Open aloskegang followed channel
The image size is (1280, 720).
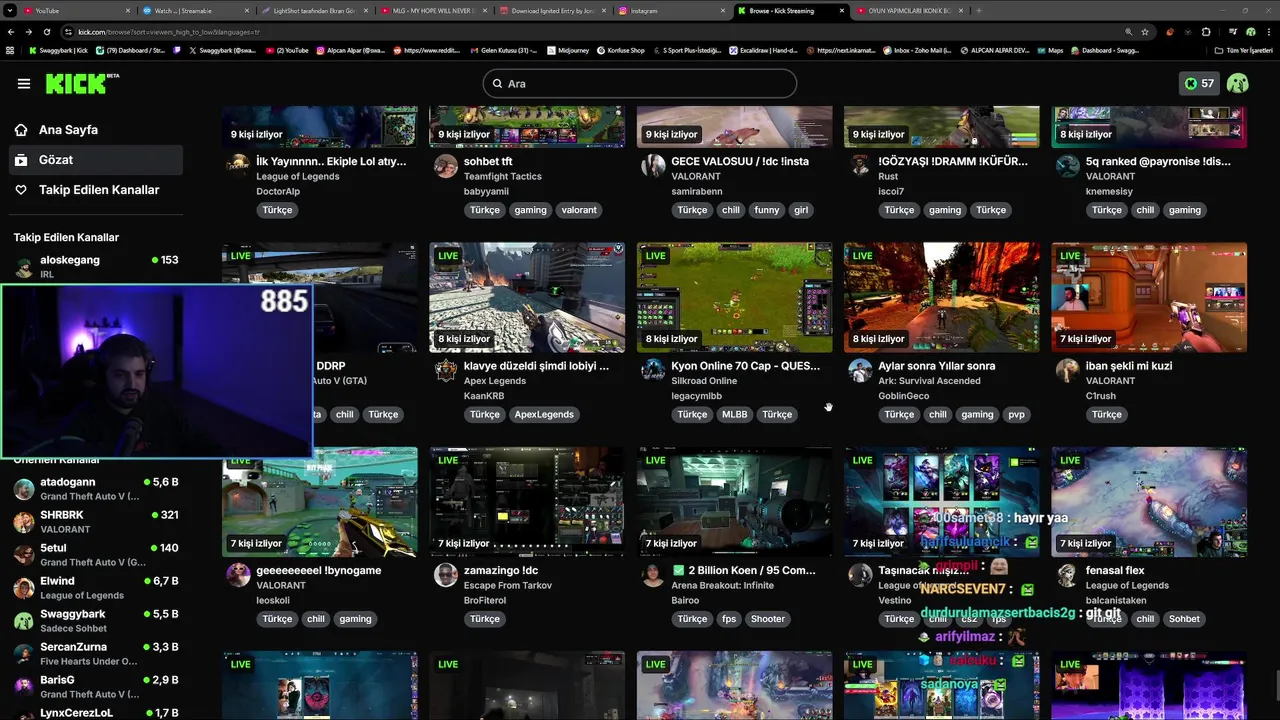point(95,266)
